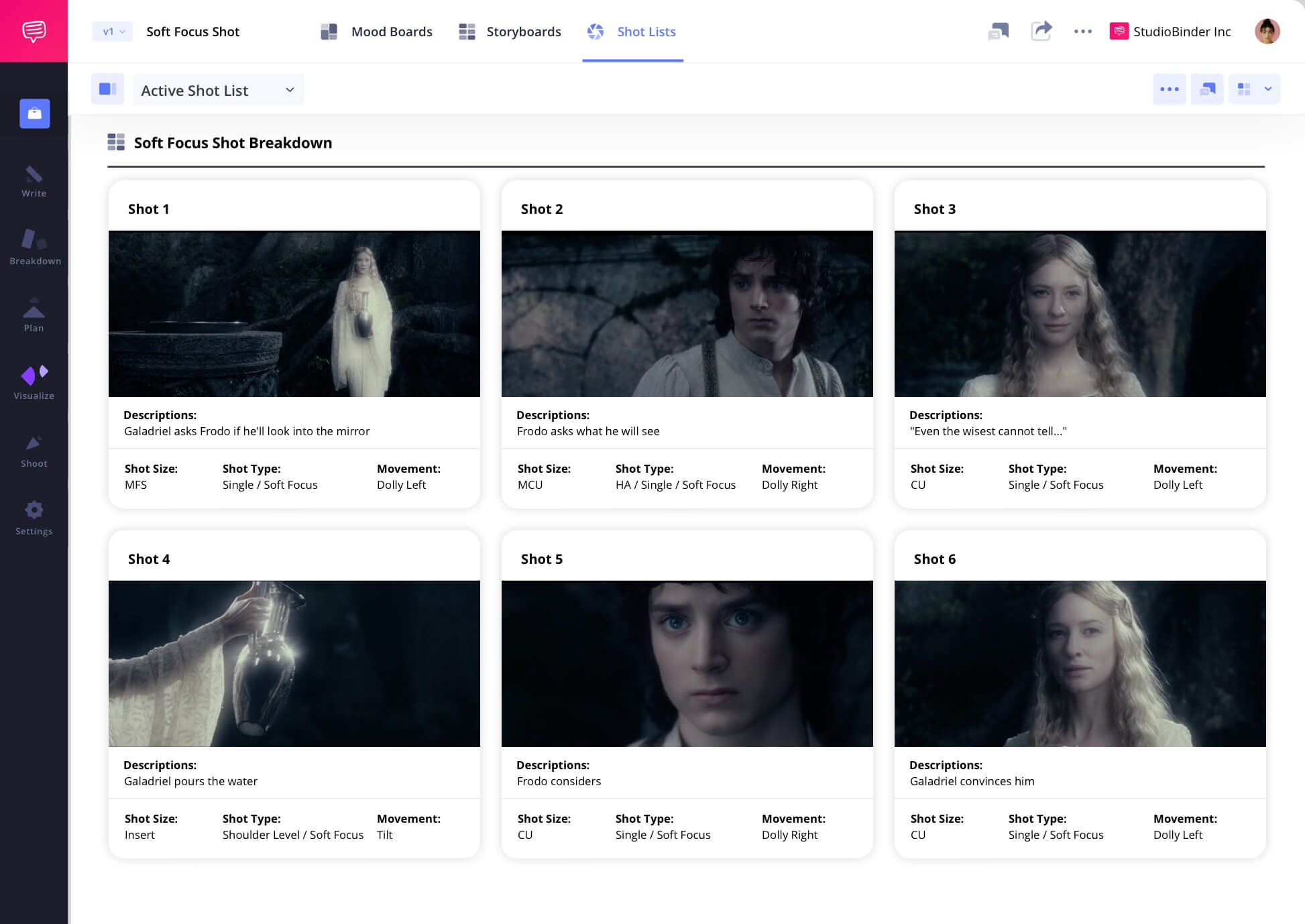Select the Storyboards grid icon
Viewport: 1305px width, 924px height.
coord(467,31)
